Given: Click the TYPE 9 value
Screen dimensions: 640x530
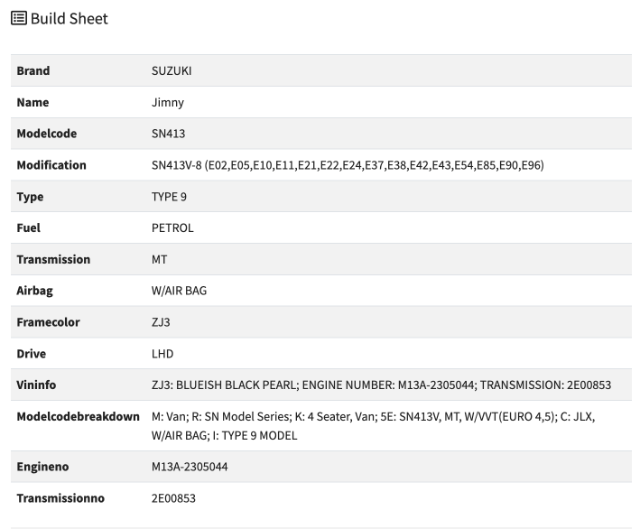Looking at the screenshot, I should coord(169,196).
